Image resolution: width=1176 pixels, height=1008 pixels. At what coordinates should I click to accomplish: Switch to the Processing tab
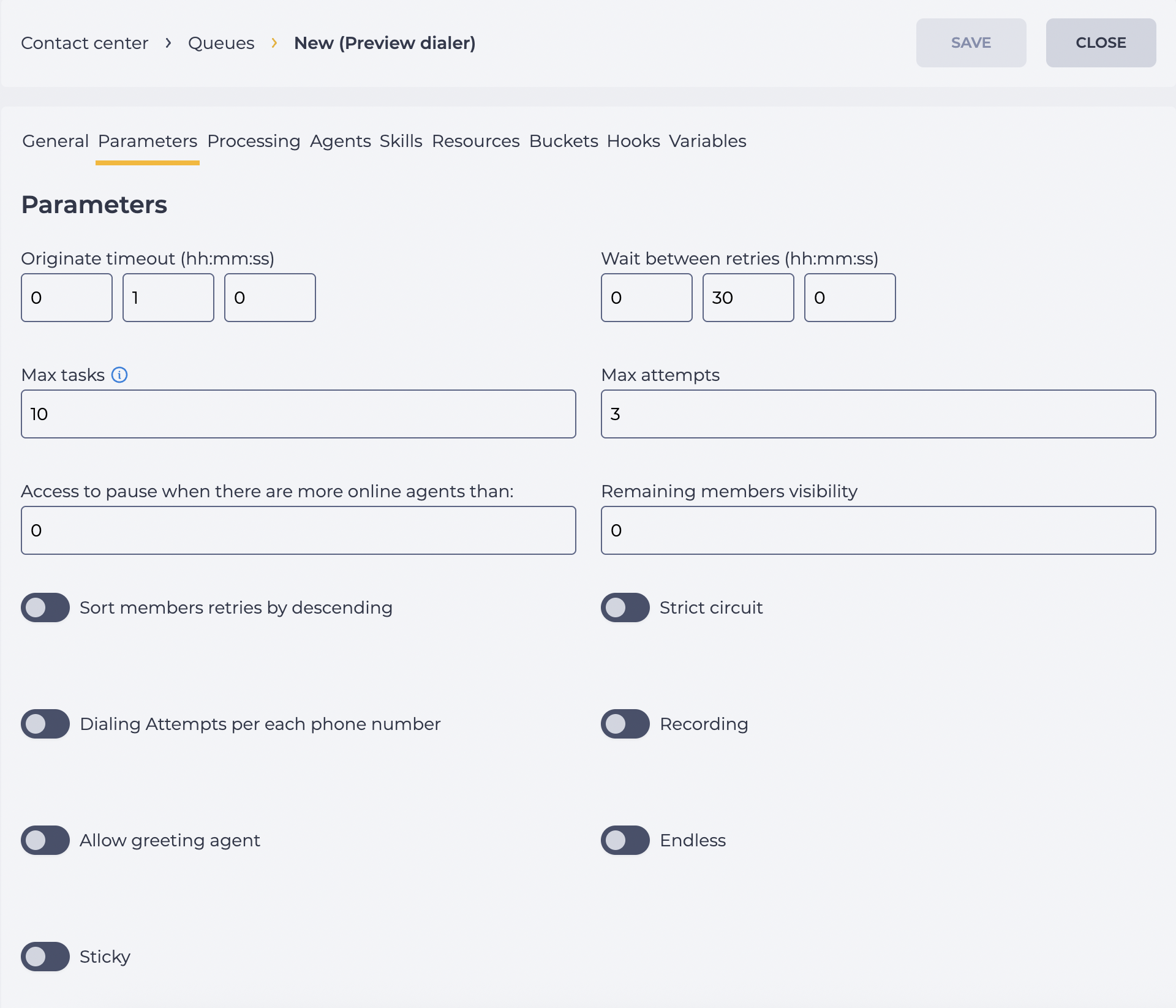tap(254, 141)
